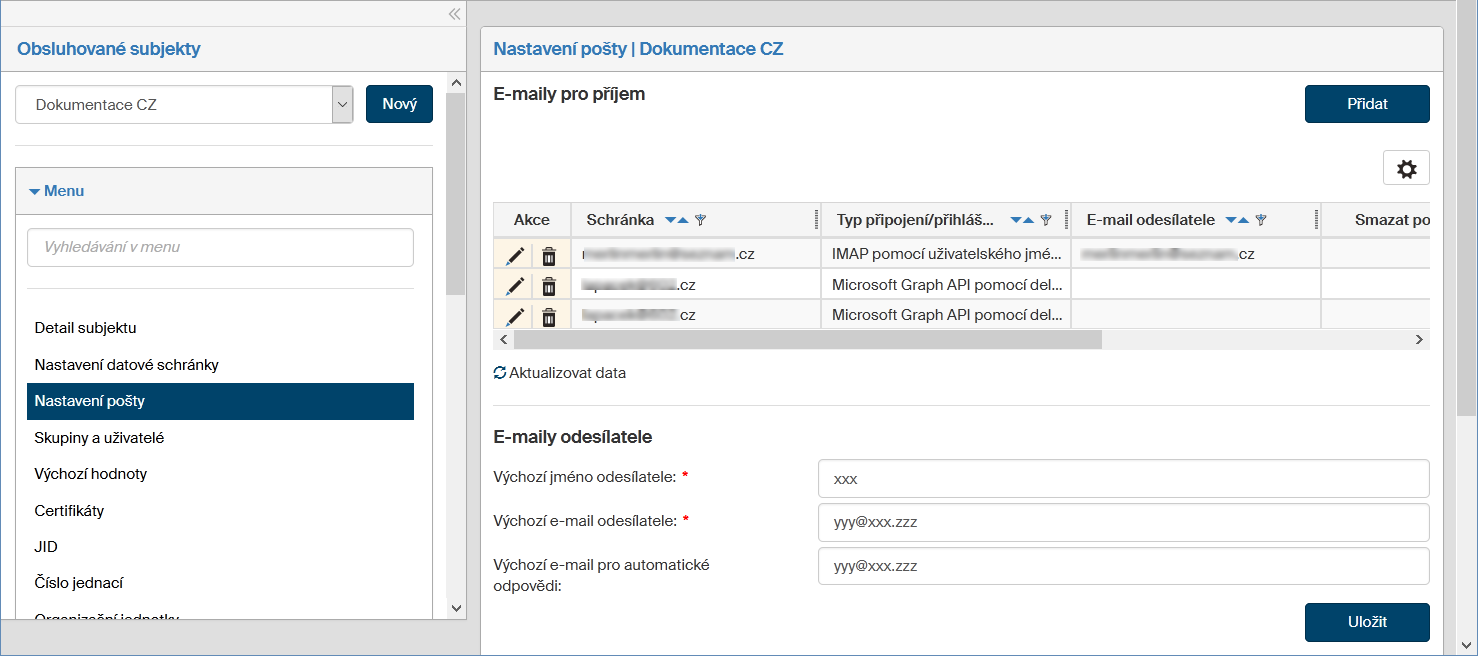The image size is (1478, 656).
Task: Click the Přidat button
Action: coord(1367,104)
